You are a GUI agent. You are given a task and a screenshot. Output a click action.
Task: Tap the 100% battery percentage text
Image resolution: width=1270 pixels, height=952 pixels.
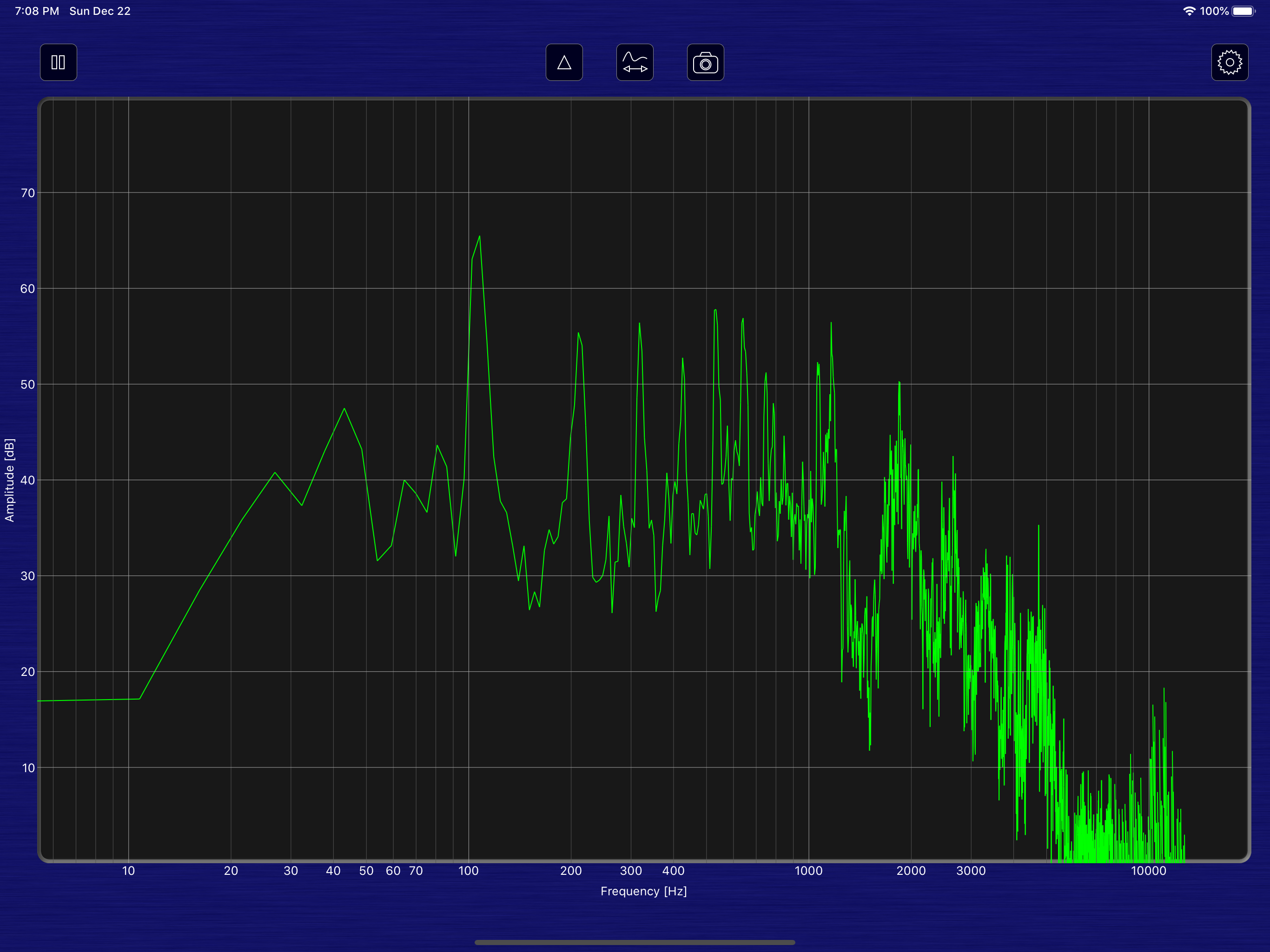(x=1214, y=11)
